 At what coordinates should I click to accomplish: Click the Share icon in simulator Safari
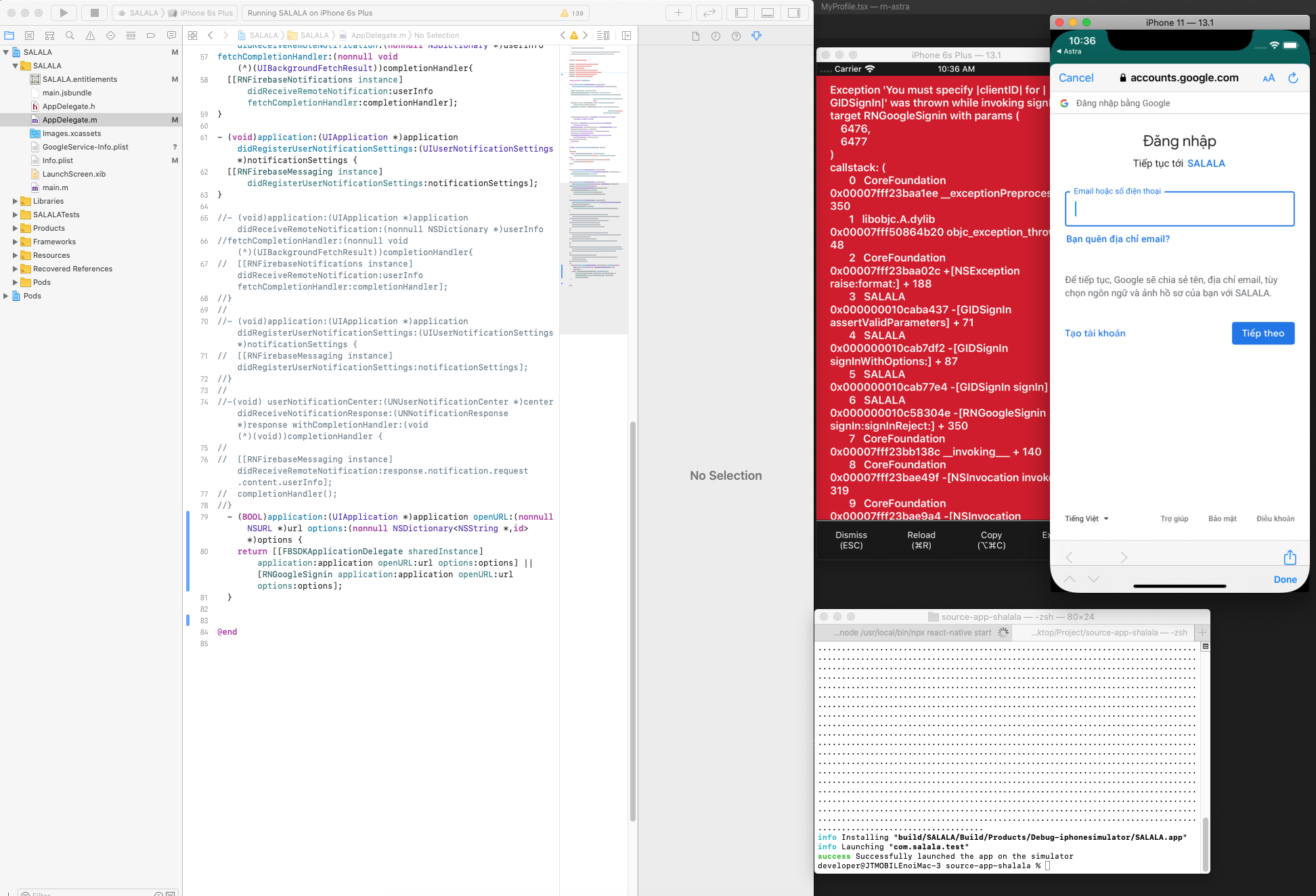click(x=1290, y=557)
